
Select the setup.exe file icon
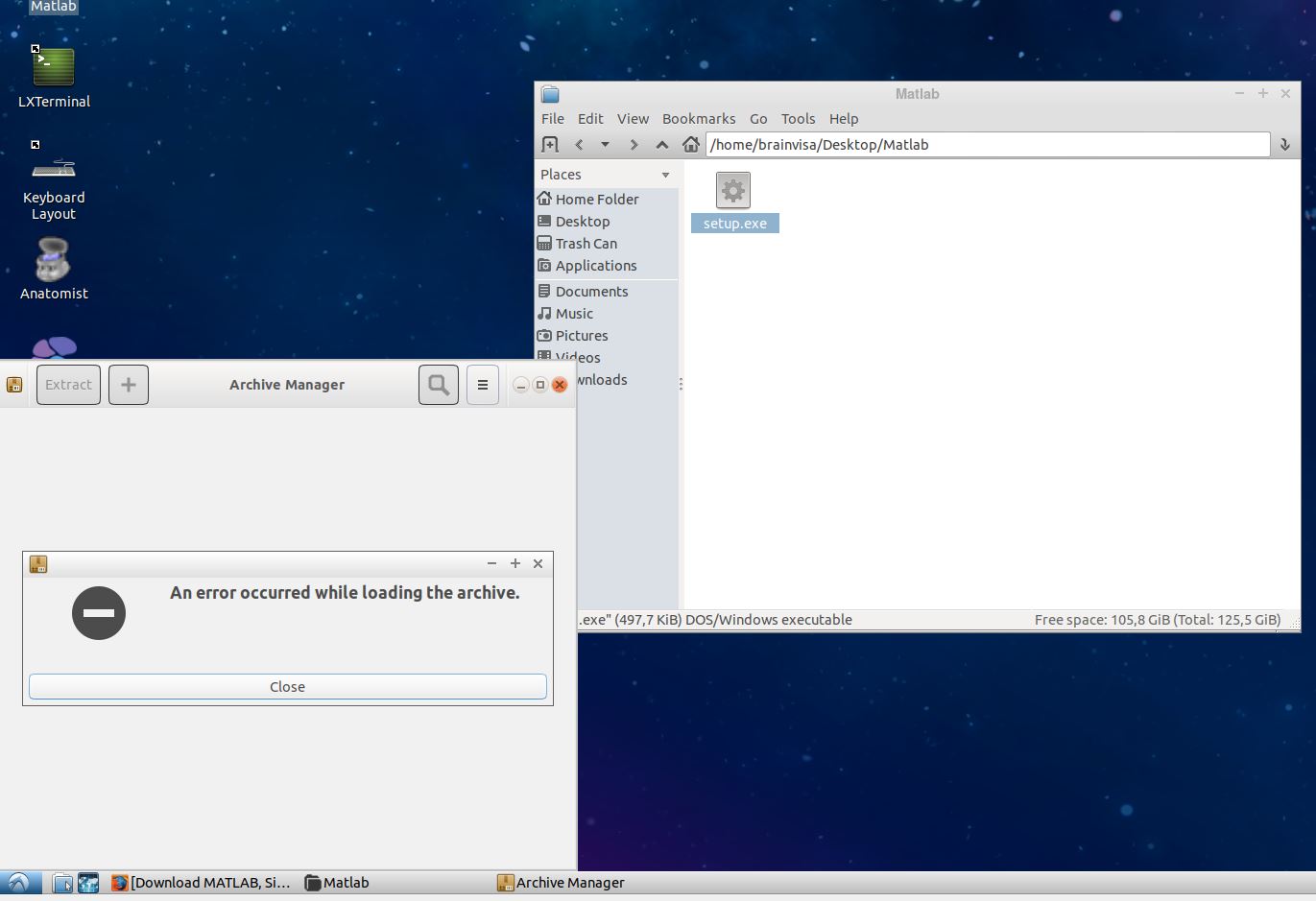(733, 190)
